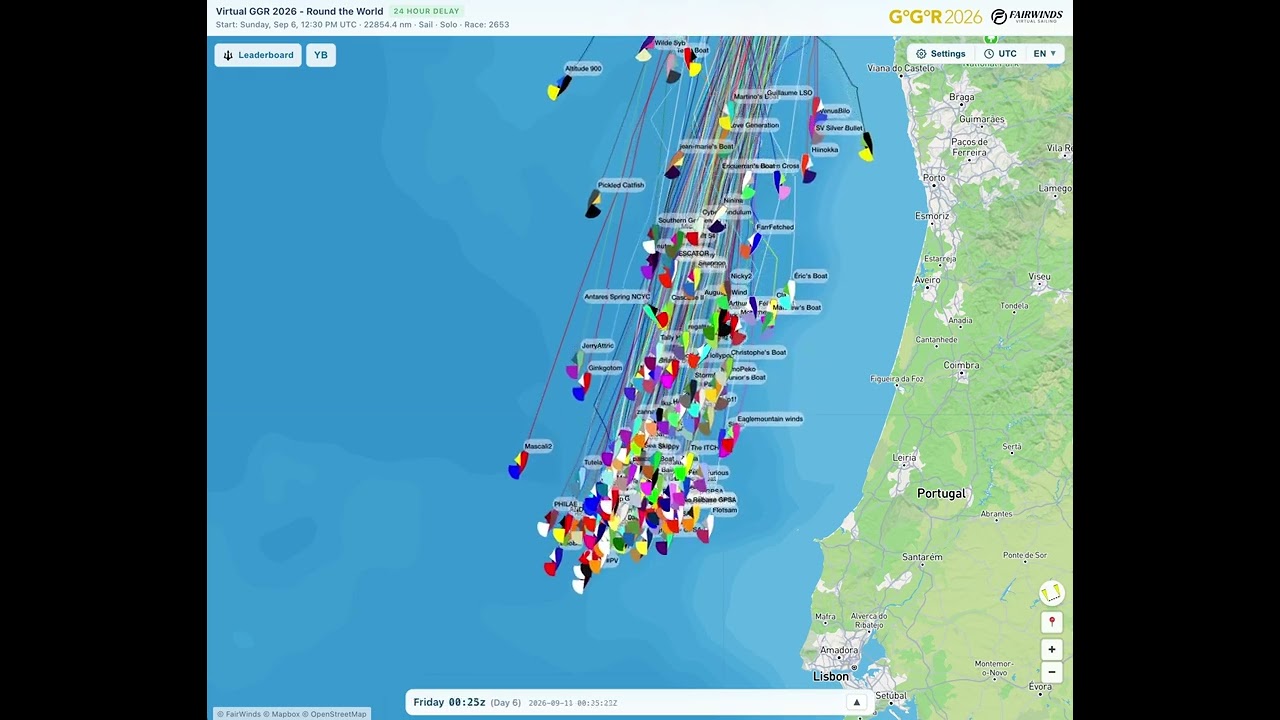This screenshot has height=720, width=1280.
Task: Click the OpenStreetMap attribution link
Action: tap(334, 714)
